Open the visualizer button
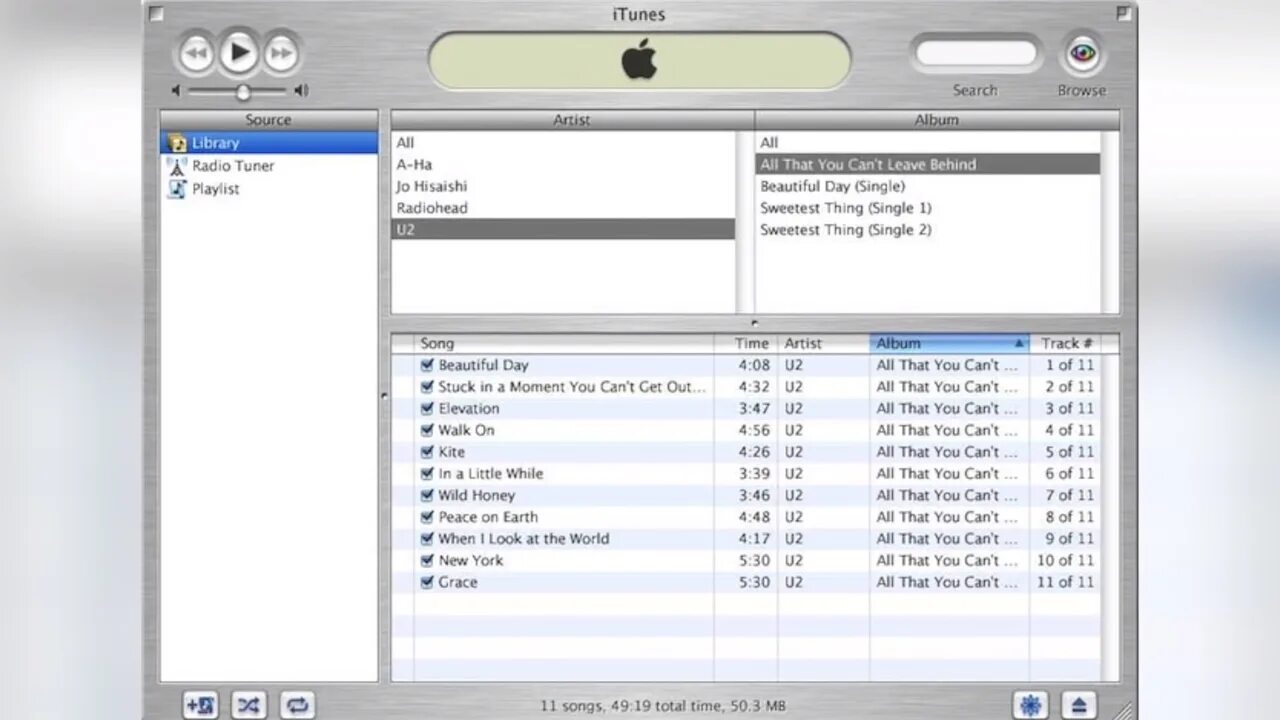Image resolution: width=1280 pixels, height=720 pixels. pyautogui.click(x=1030, y=705)
